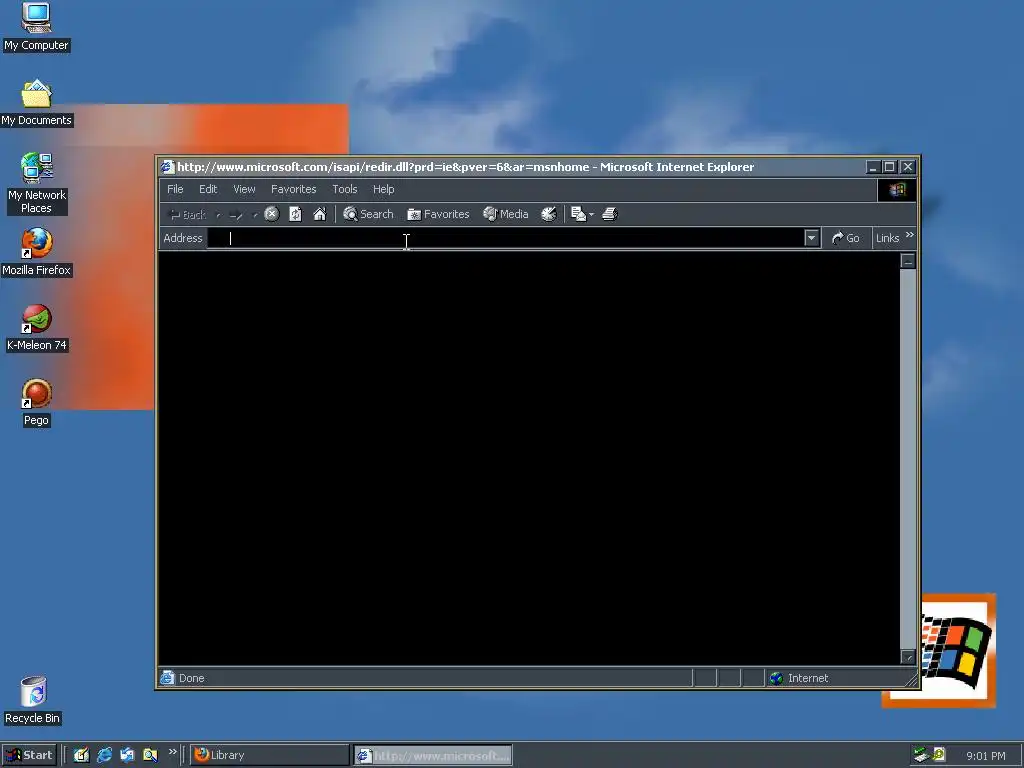This screenshot has height=768, width=1024.
Task: Open the Forward history dropdown arrow
Action: 255,214
